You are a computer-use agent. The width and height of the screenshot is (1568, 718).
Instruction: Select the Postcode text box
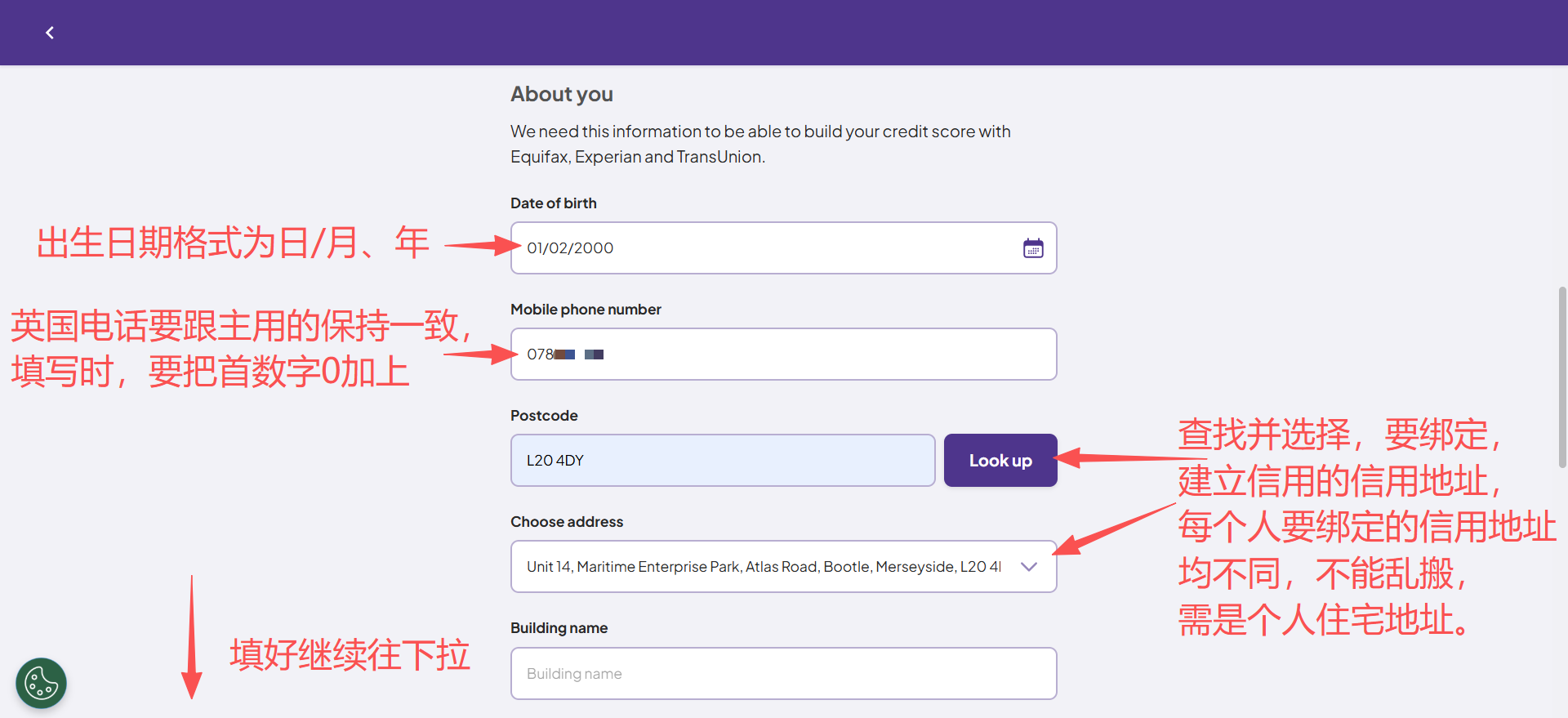723,461
